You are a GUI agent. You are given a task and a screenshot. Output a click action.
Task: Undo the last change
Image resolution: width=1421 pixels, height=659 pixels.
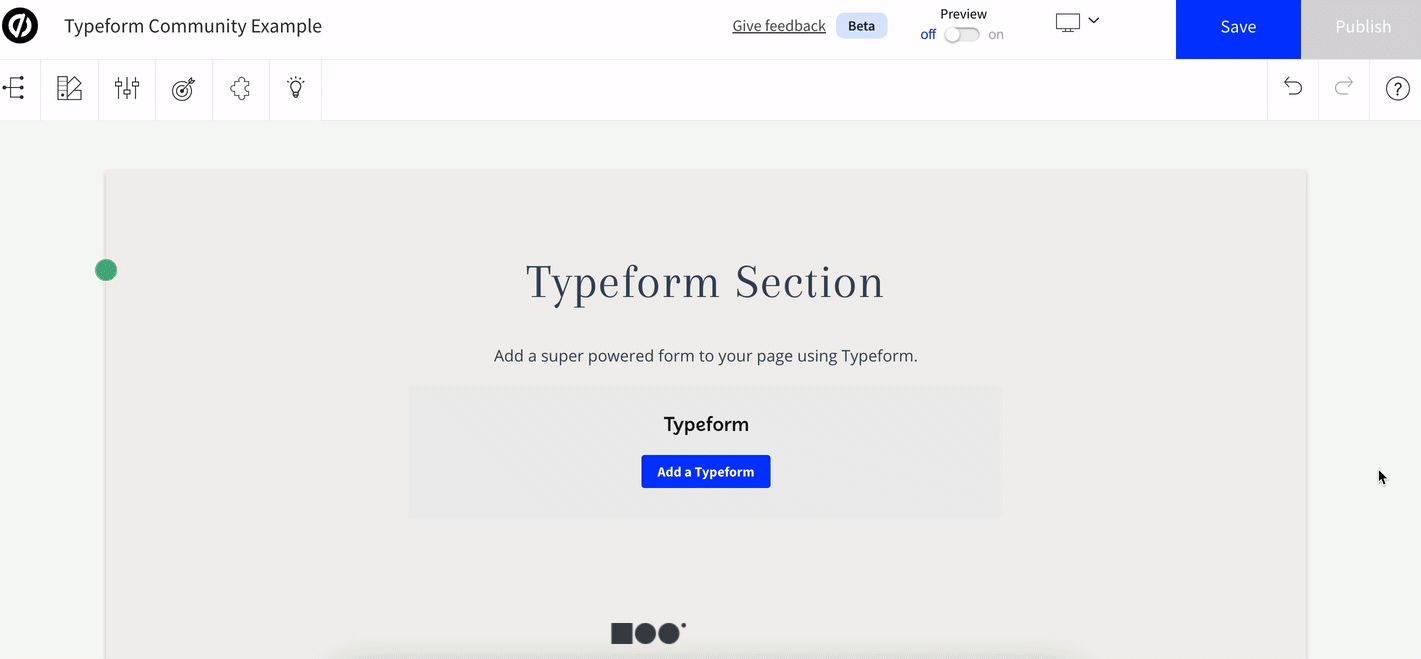coord(1293,87)
